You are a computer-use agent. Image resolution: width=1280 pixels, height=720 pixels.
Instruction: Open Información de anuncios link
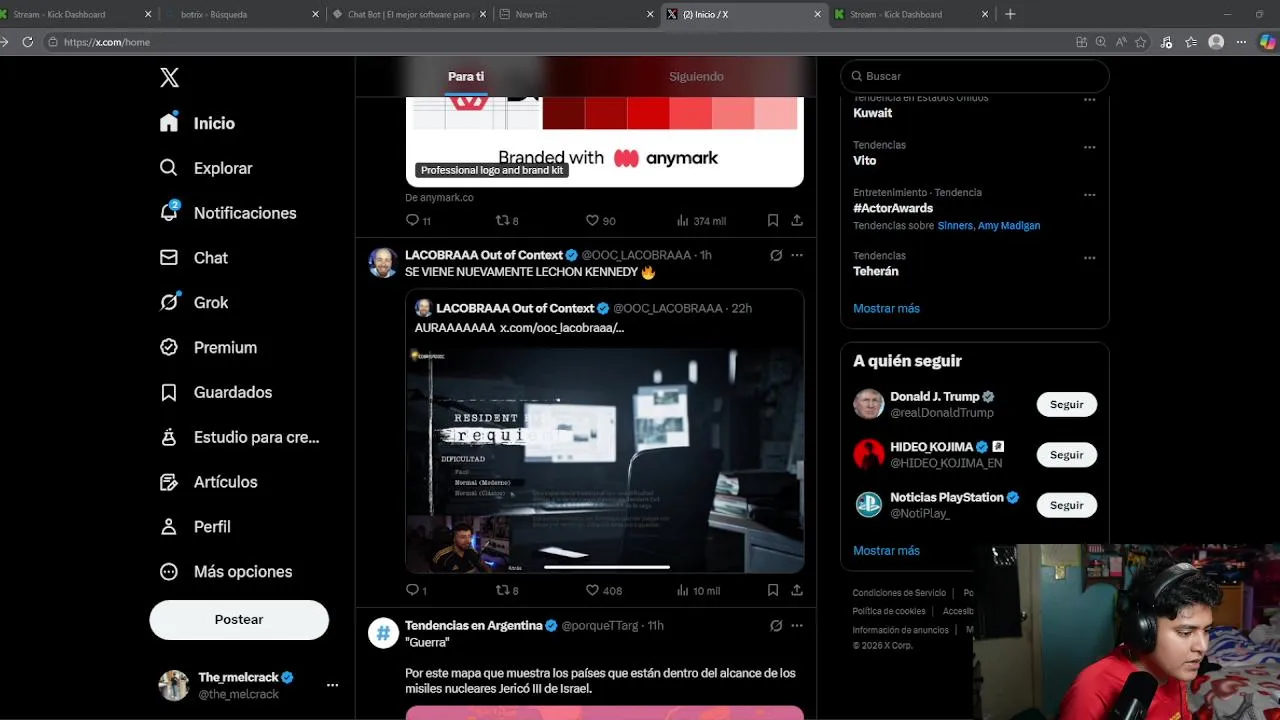[x=900, y=630]
